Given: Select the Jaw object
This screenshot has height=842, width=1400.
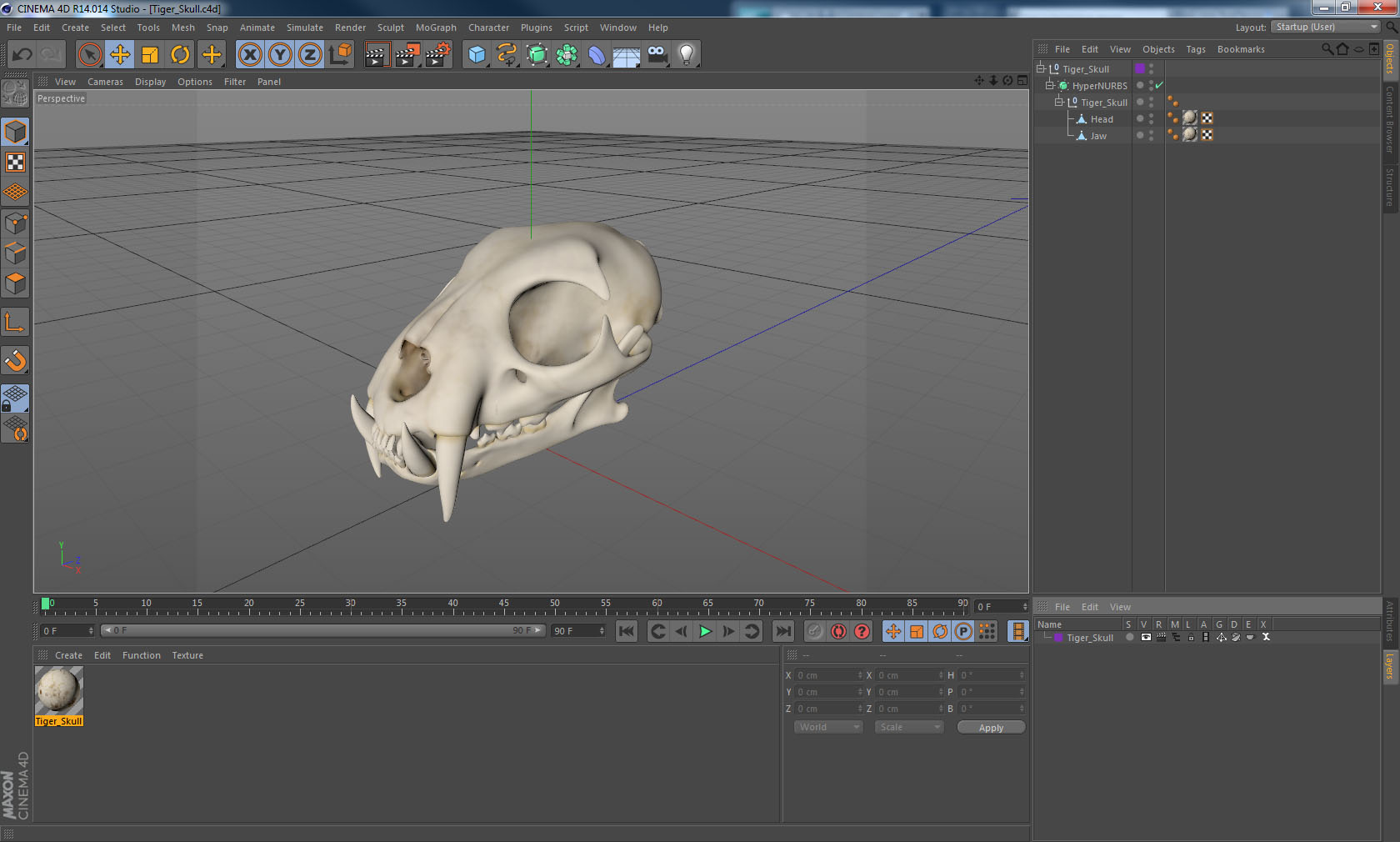Looking at the screenshot, I should pyautogui.click(x=1098, y=136).
